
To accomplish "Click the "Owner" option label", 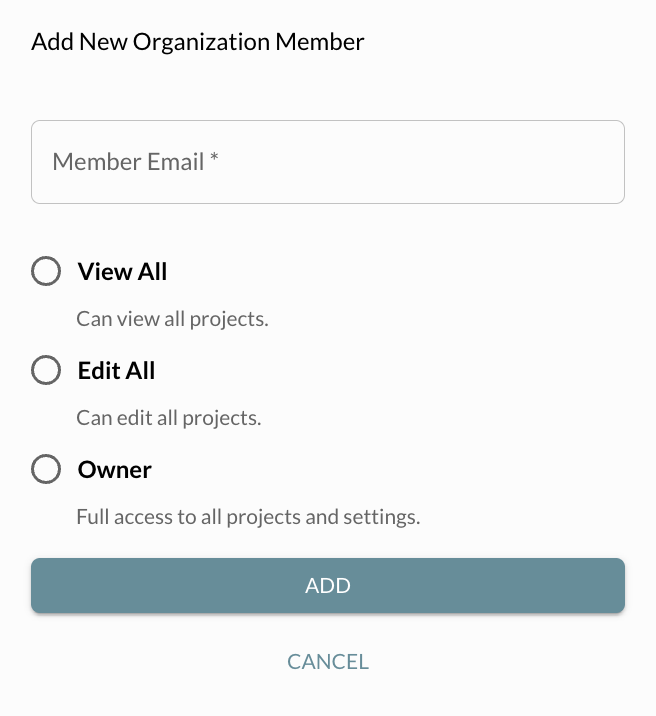I will point(114,469).
